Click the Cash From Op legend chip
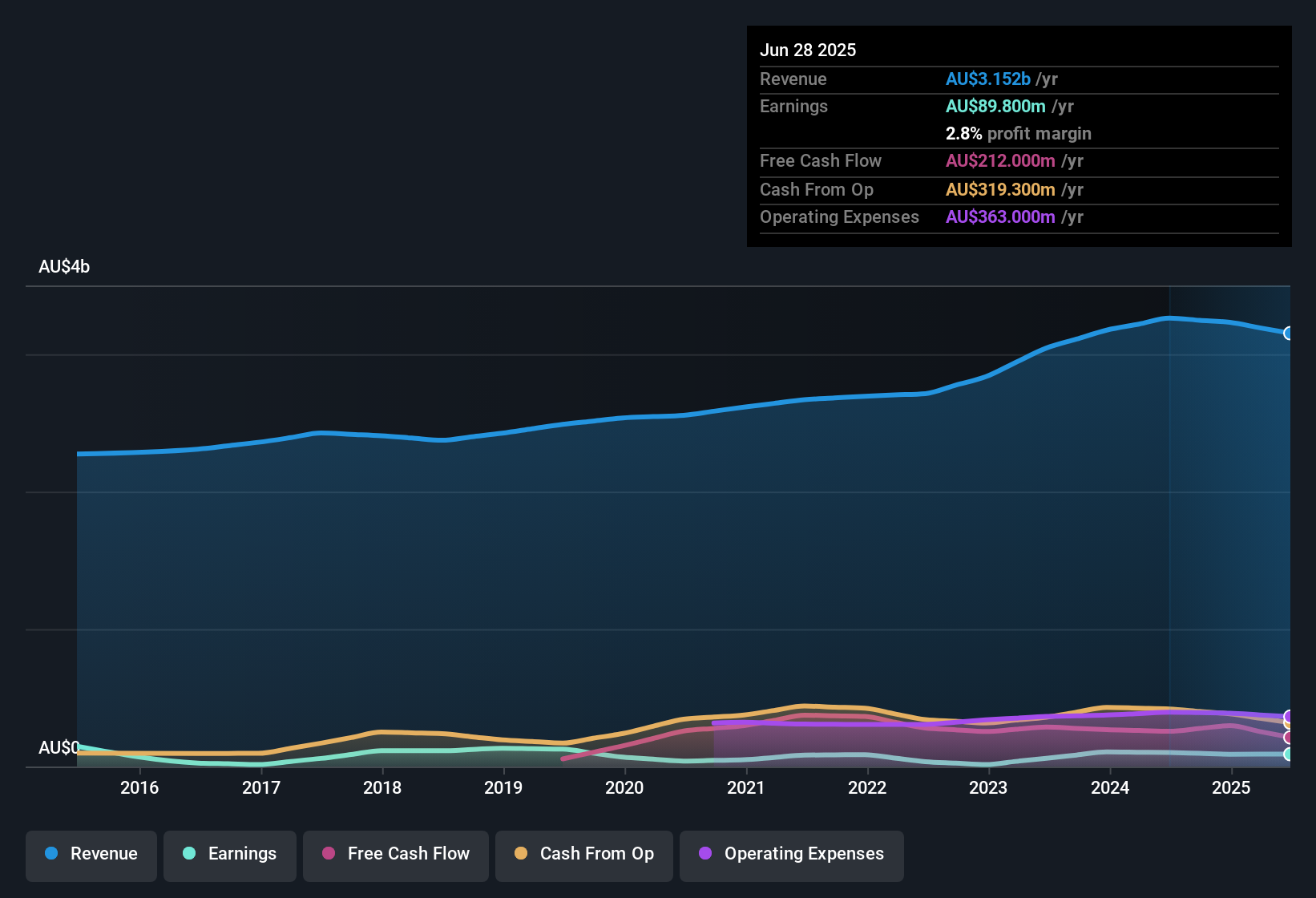 point(583,856)
